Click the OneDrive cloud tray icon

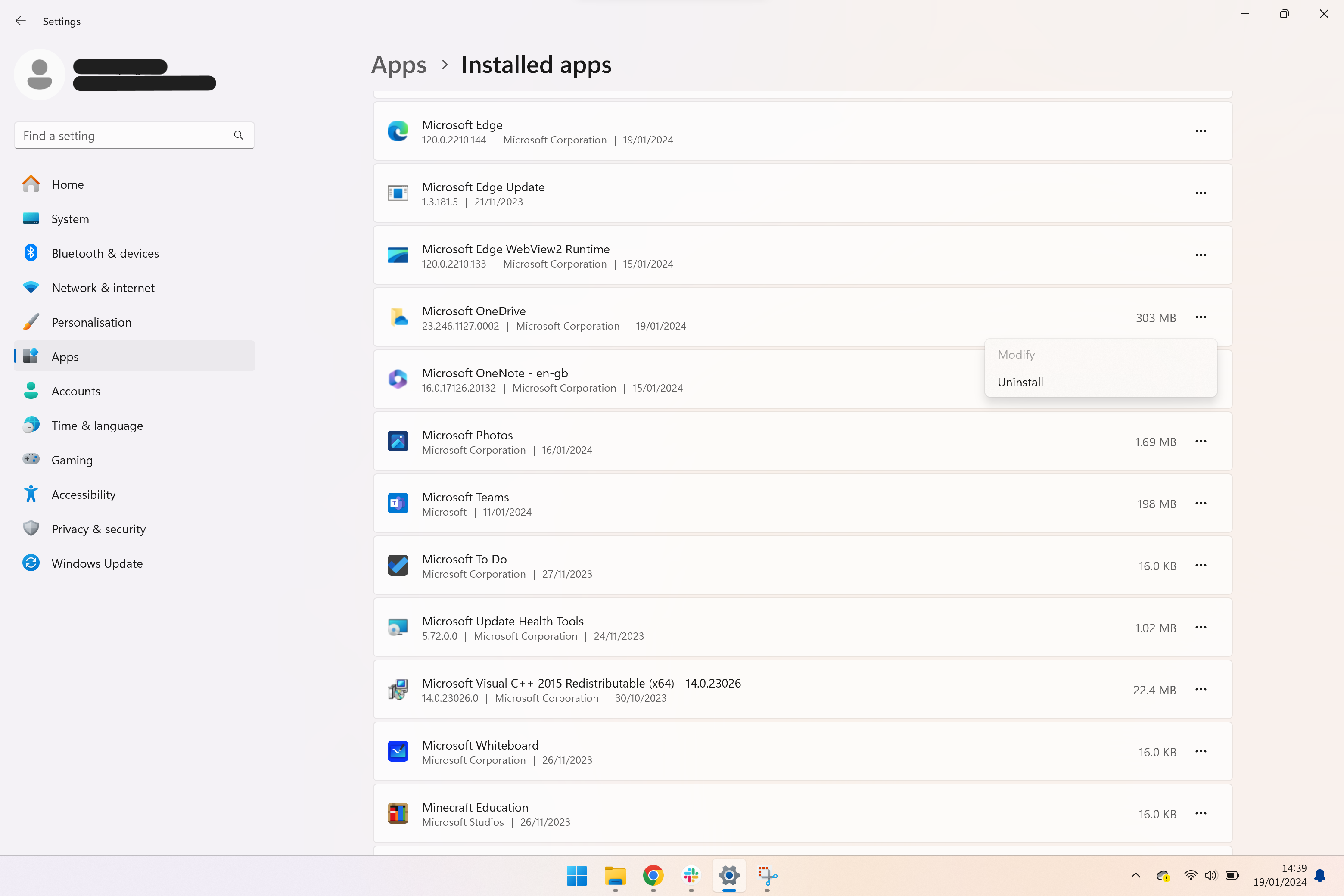1162,875
